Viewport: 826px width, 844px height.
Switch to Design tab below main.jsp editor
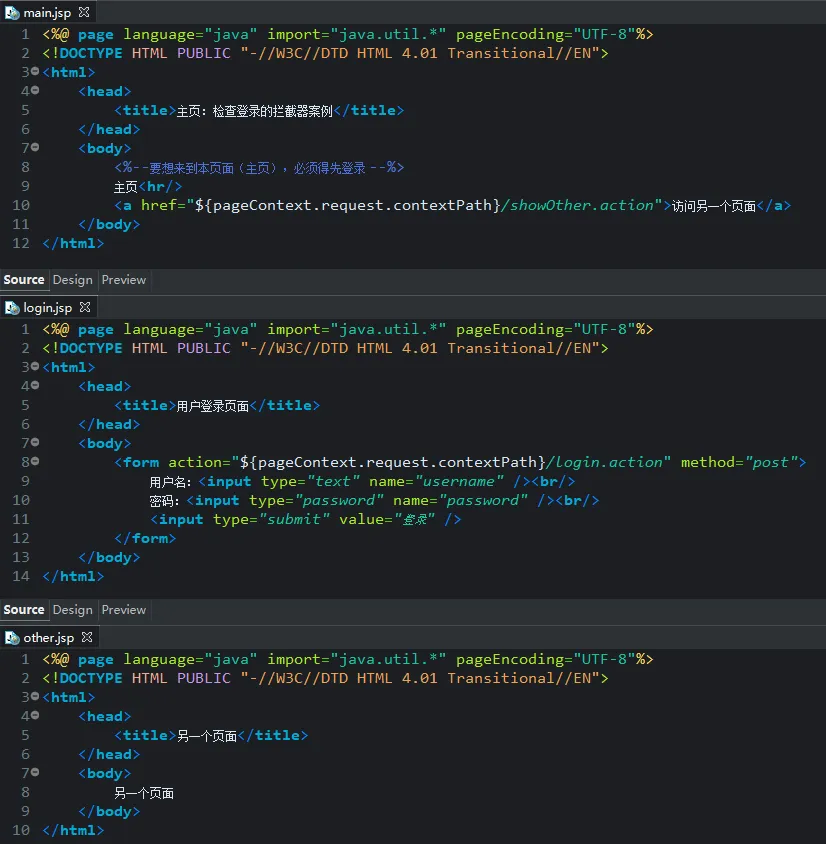pyautogui.click(x=72, y=280)
